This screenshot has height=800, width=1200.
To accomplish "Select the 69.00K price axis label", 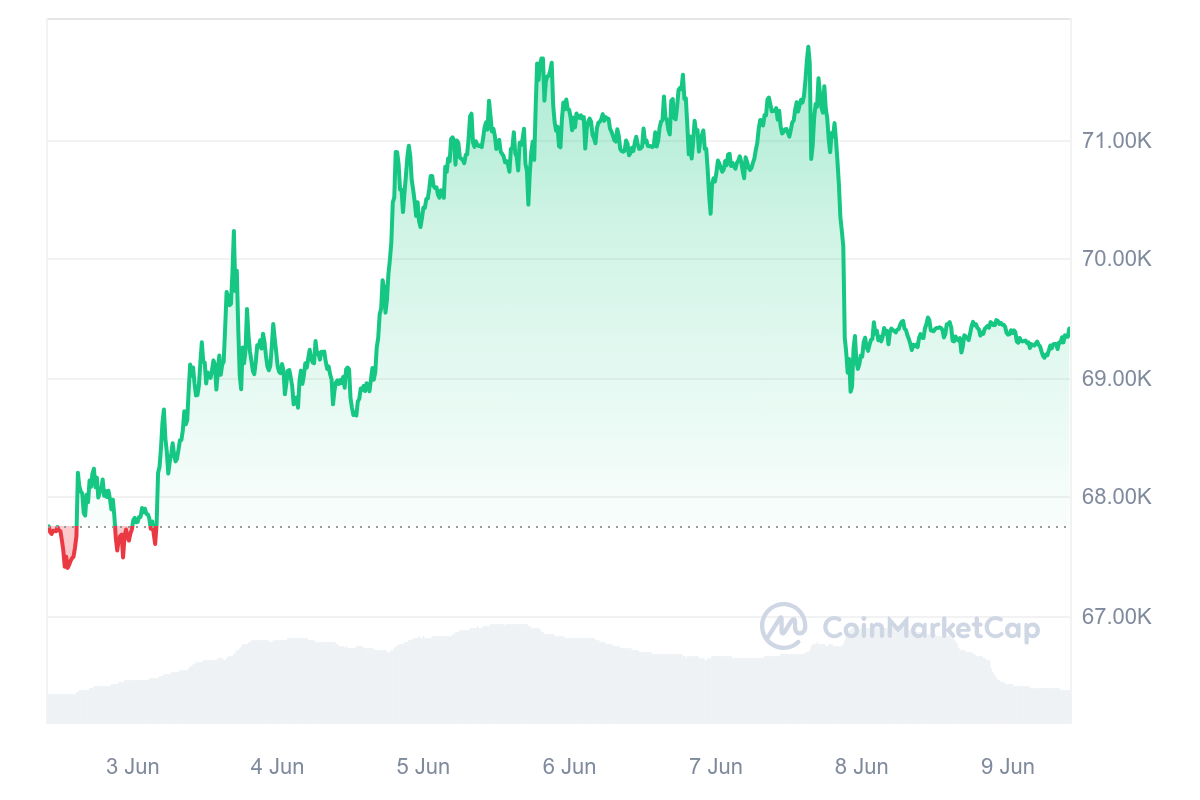I will pos(1117,379).
